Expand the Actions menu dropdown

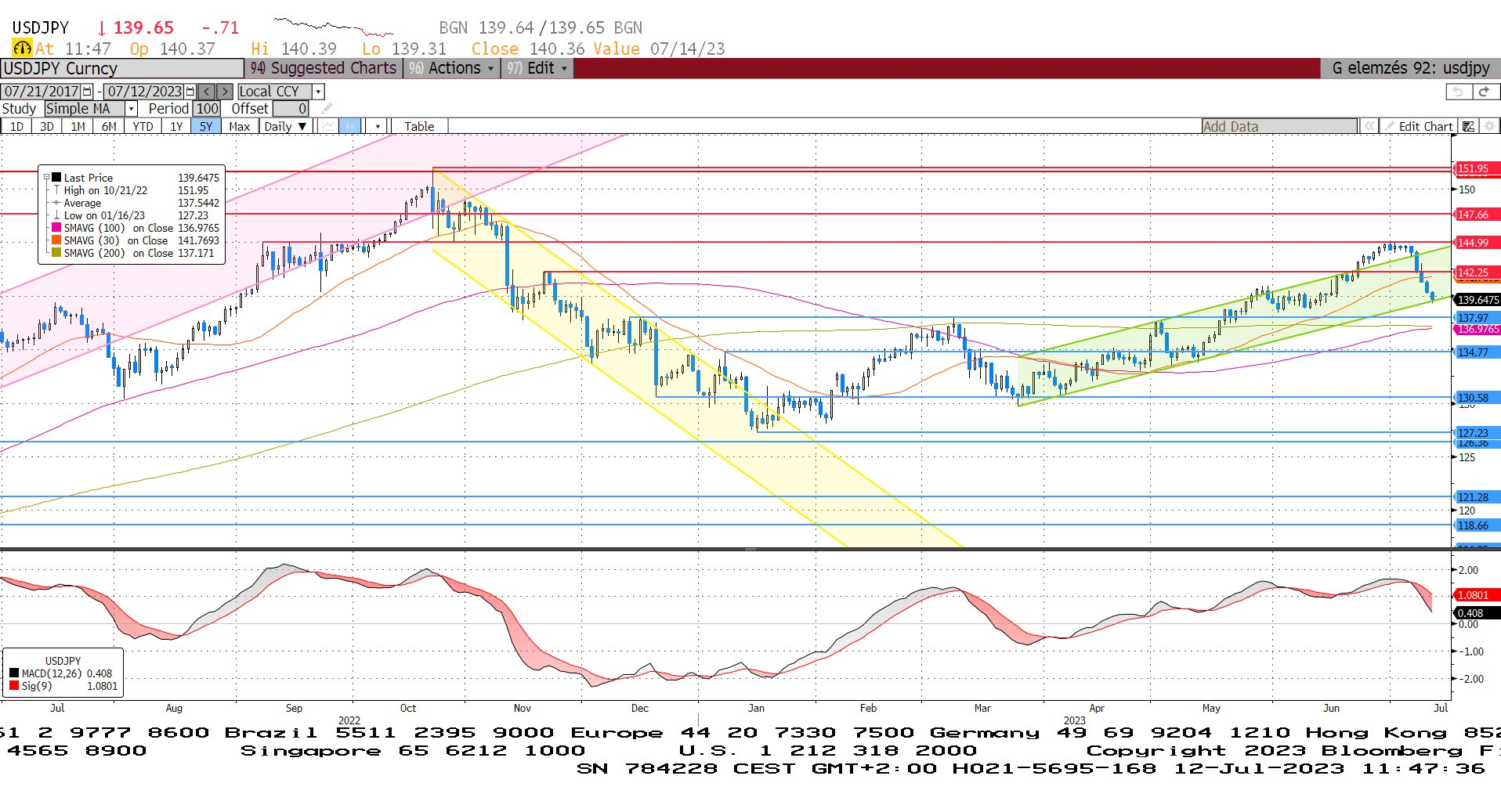[454, 69]
